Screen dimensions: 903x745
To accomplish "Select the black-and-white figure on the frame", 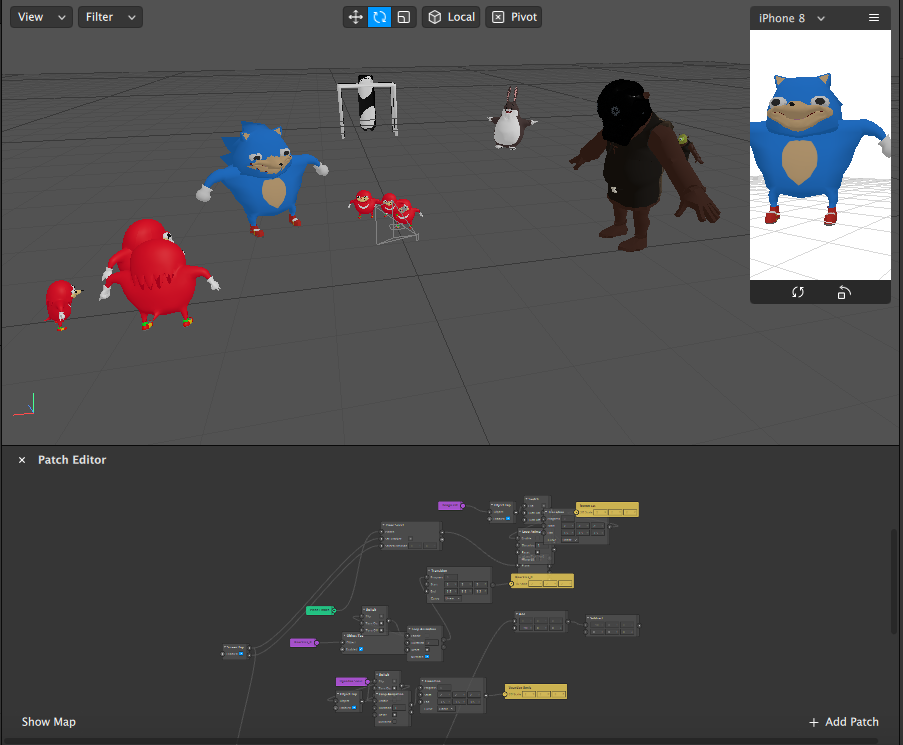I will tap(367, 105).
